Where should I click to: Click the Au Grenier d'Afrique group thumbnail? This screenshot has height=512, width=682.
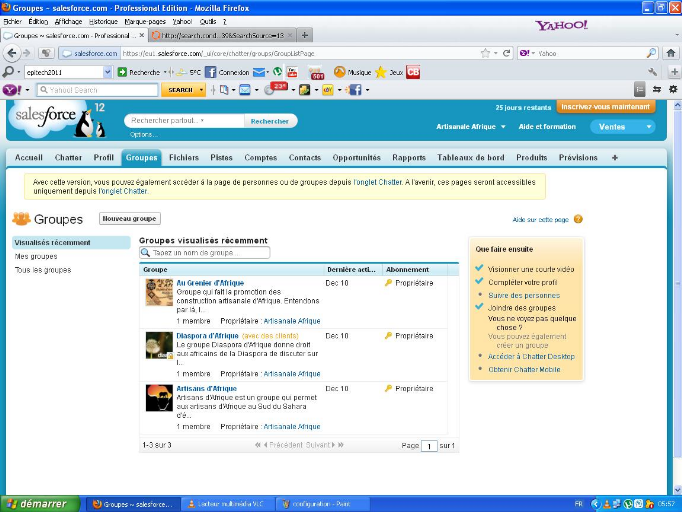click(159, 292)
